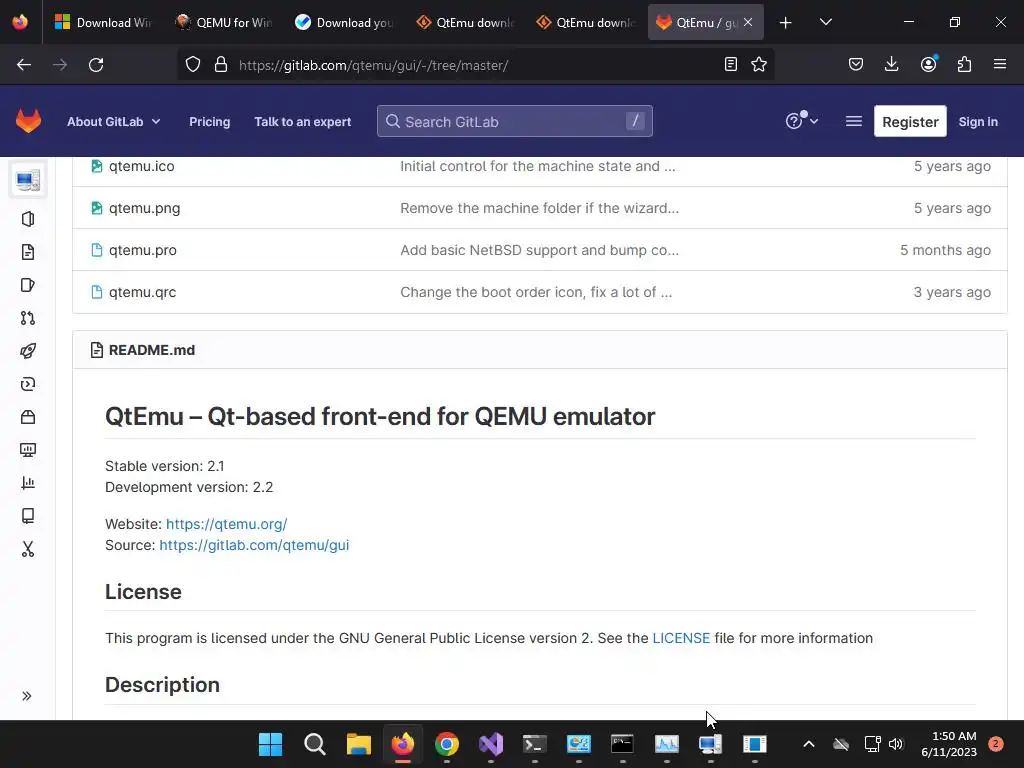Open Wiki book sidebar icon
Viewport: 1024px width, 768px height.
coord(28,516)
